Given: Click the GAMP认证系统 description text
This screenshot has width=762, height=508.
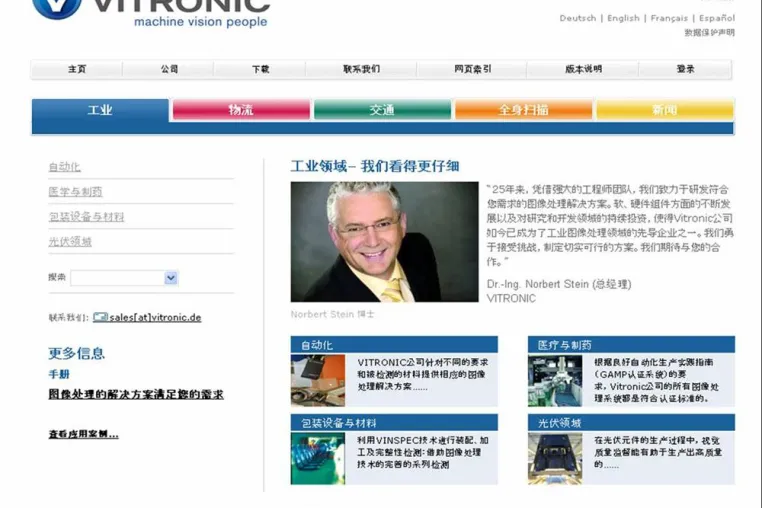Looking at the screenshot, I should (657, 380).
